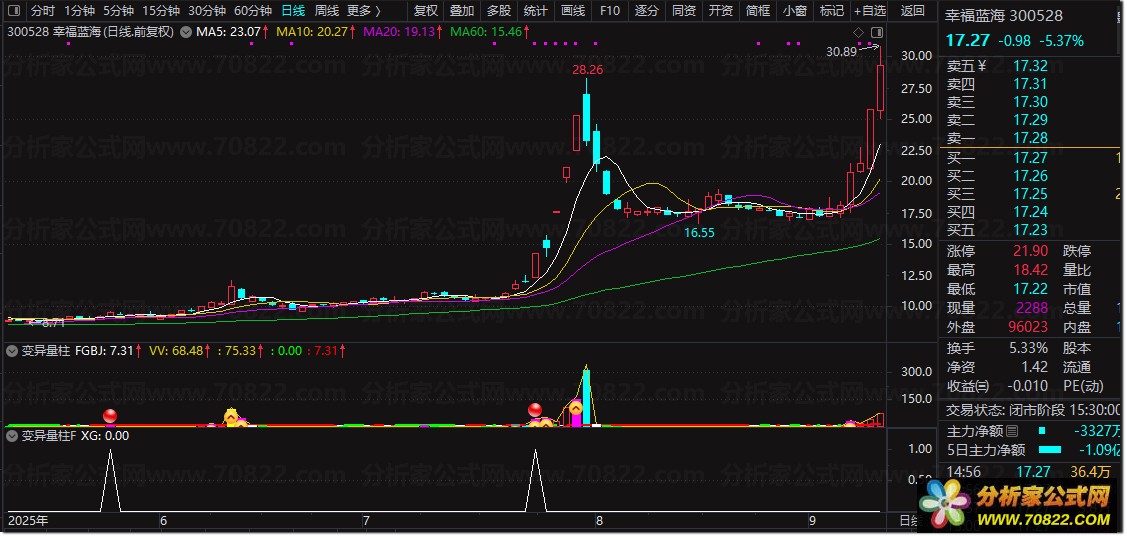Click the stock title 300528 幸福蓝海(日线.前复权)

point(91,32)
